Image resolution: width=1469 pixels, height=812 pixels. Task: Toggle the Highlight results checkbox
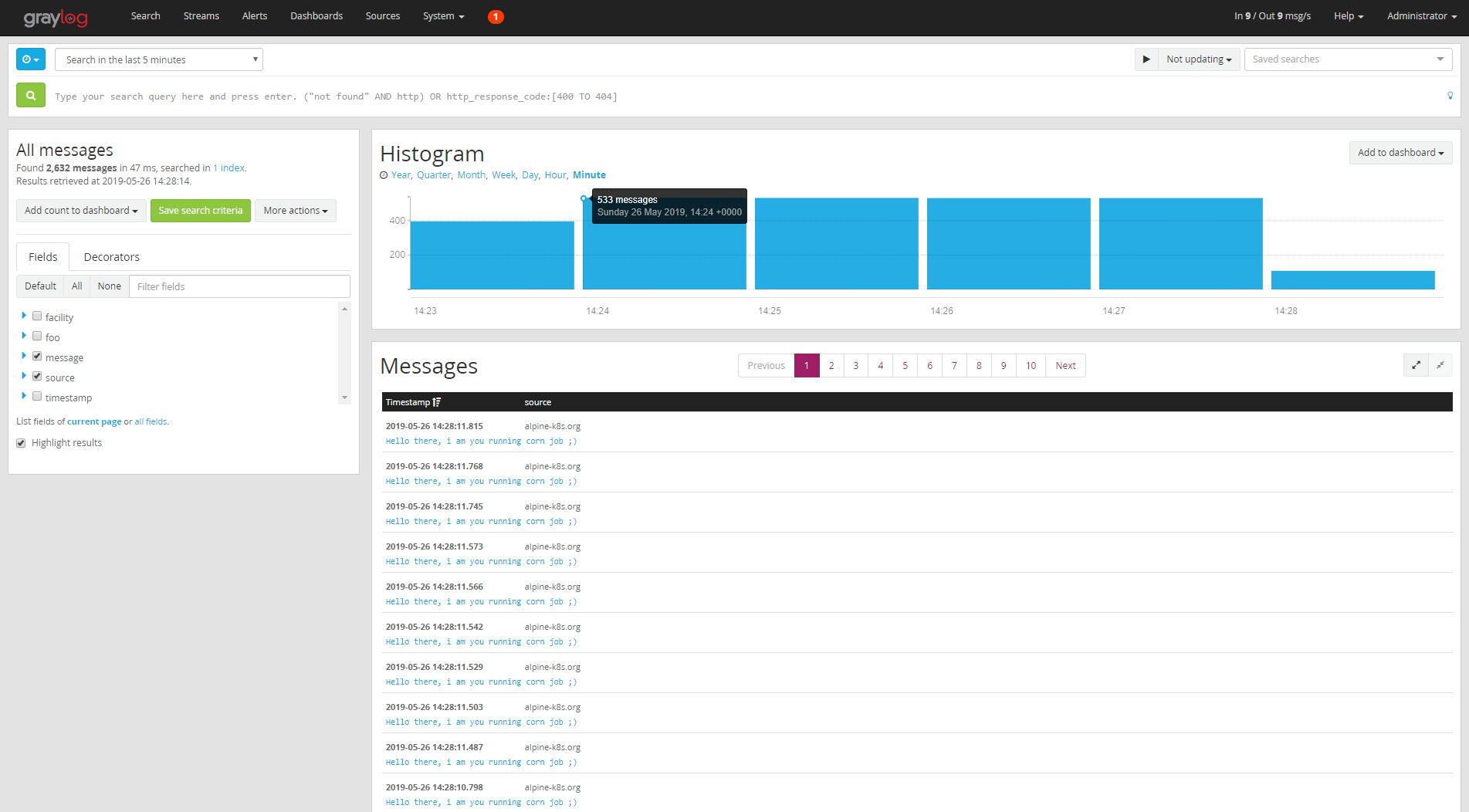(x=21, y=443)
